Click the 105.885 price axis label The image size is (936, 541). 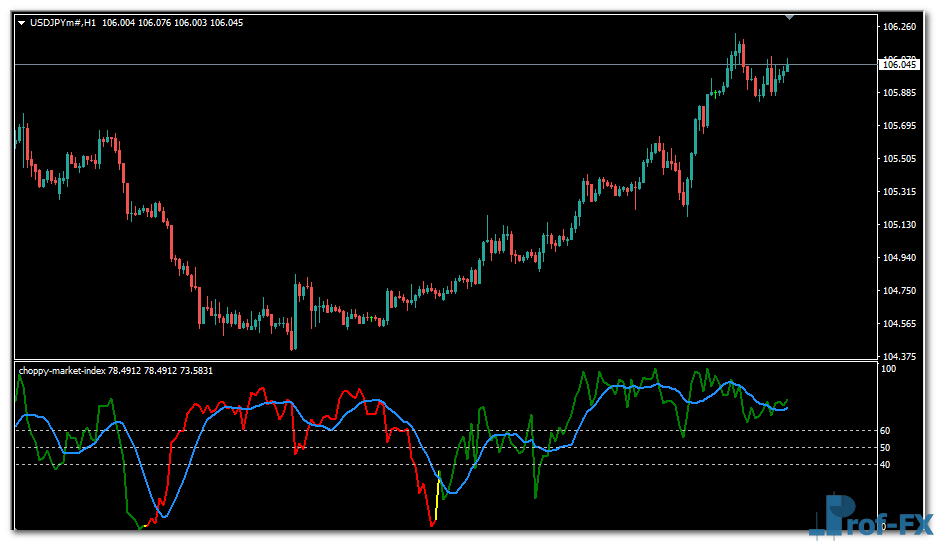(x=900, y=93)
